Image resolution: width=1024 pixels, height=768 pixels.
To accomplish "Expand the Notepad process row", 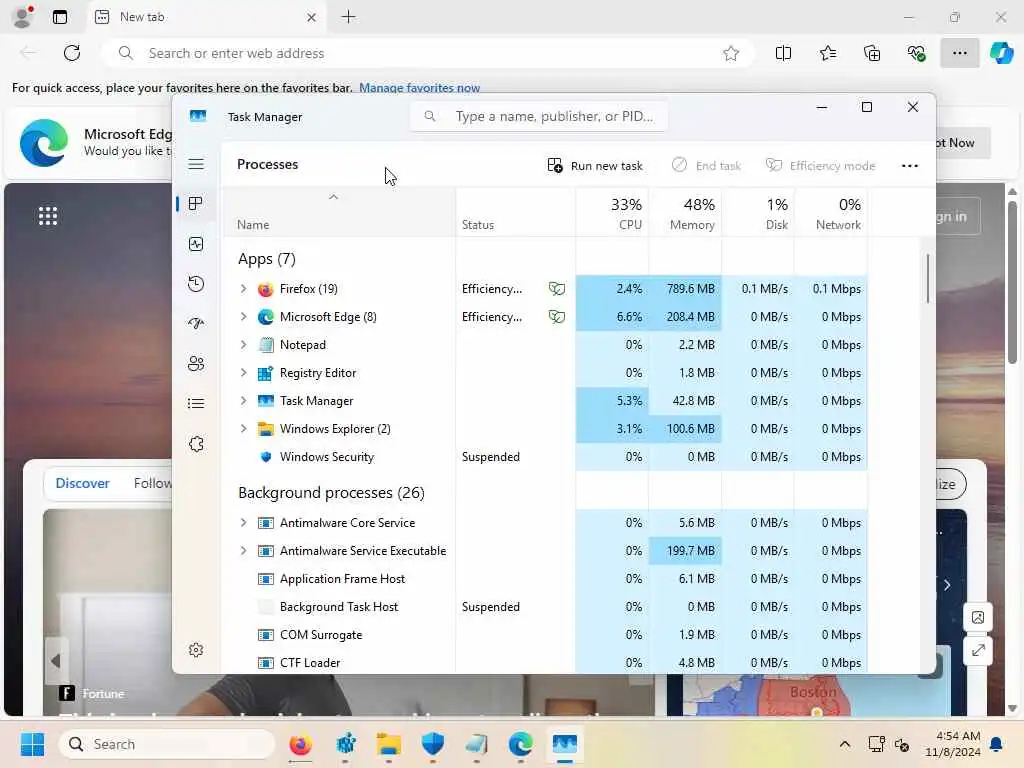I will [244, 345].
